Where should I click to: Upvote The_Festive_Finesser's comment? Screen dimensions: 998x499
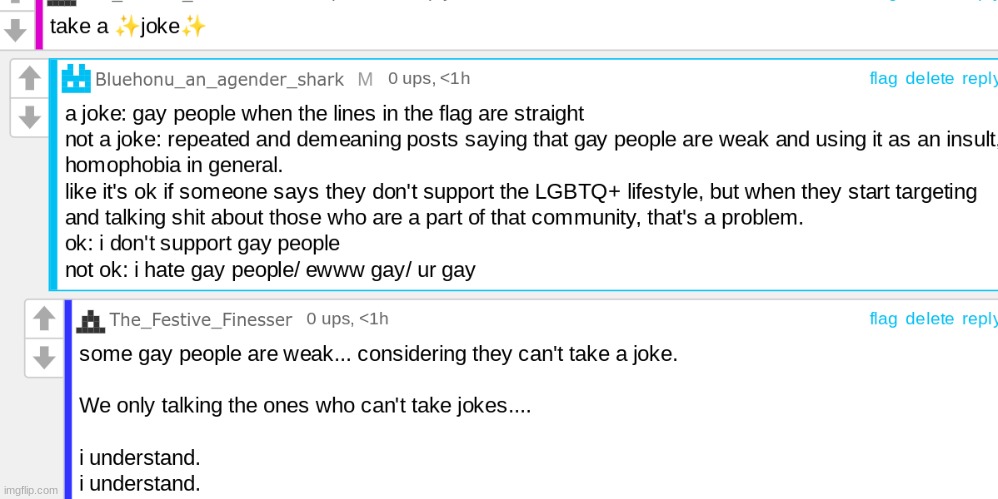pyautogui.click(x=44, y=319)
